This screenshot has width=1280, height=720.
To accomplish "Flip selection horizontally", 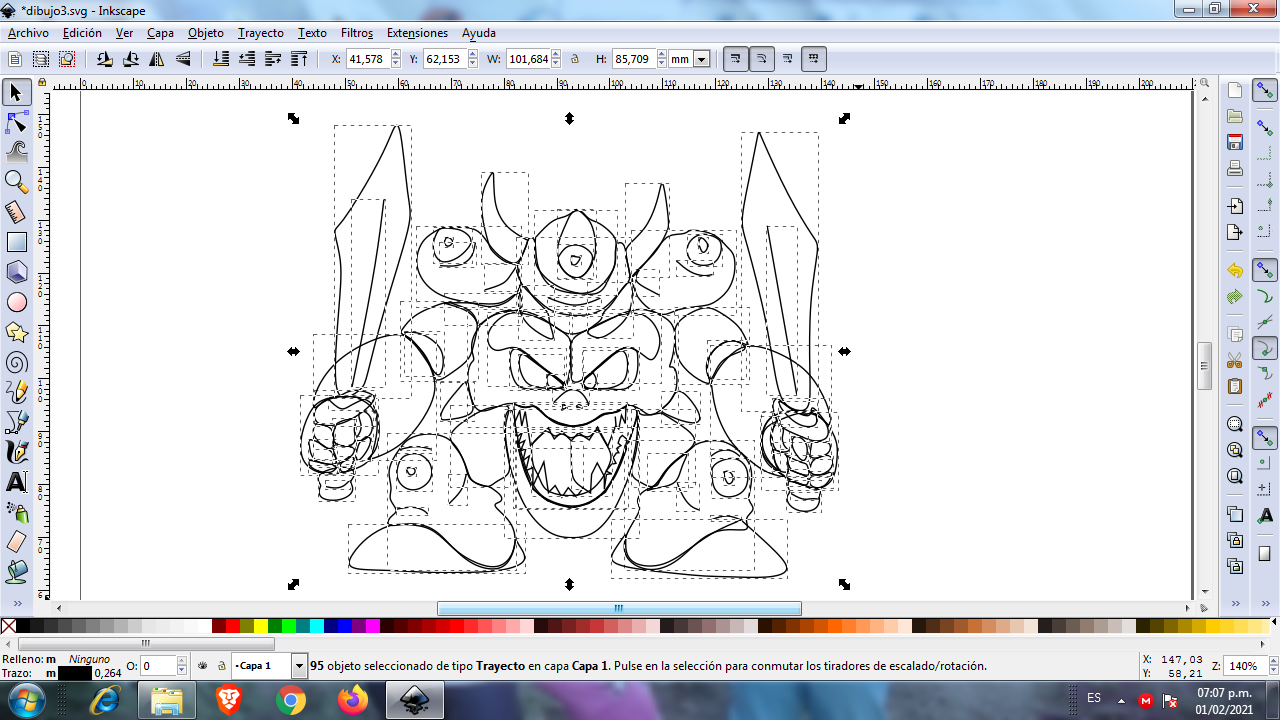I will [x=157, y=59].
